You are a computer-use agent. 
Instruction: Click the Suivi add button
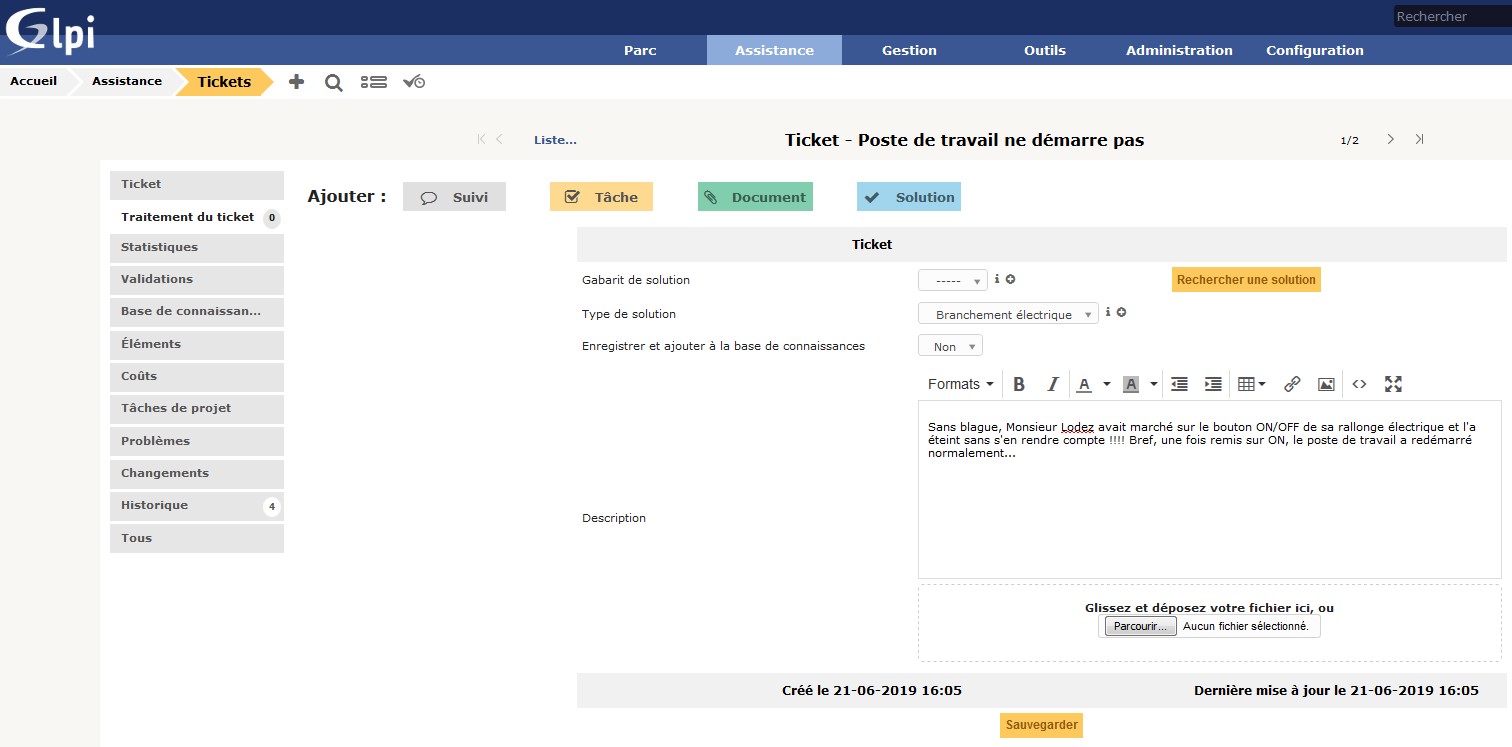[x=454, y=197]
